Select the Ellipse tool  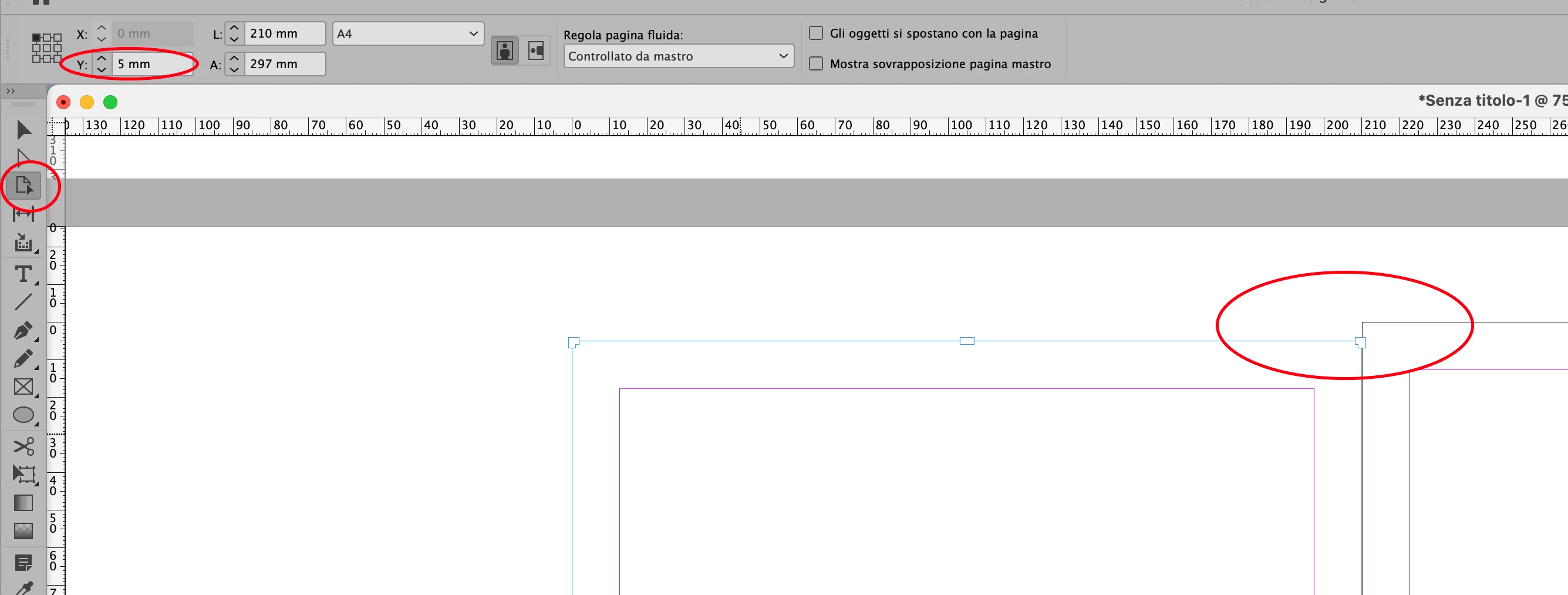pos(23,415)
